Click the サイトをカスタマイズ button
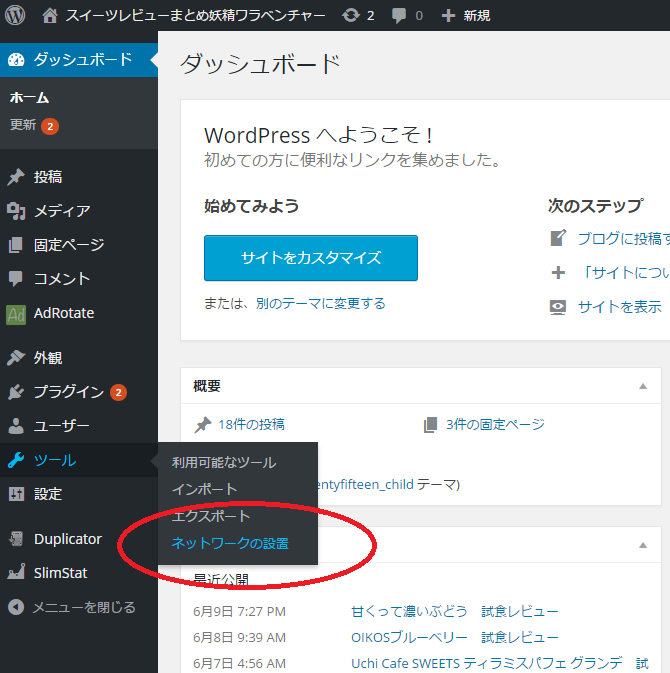The height and width of the screenshot is (673, 670). [311, 258]
